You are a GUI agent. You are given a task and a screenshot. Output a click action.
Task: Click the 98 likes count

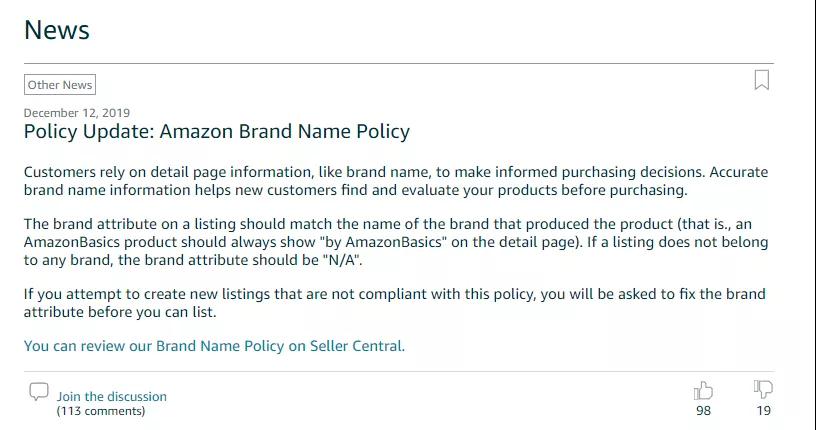point(704,411)
